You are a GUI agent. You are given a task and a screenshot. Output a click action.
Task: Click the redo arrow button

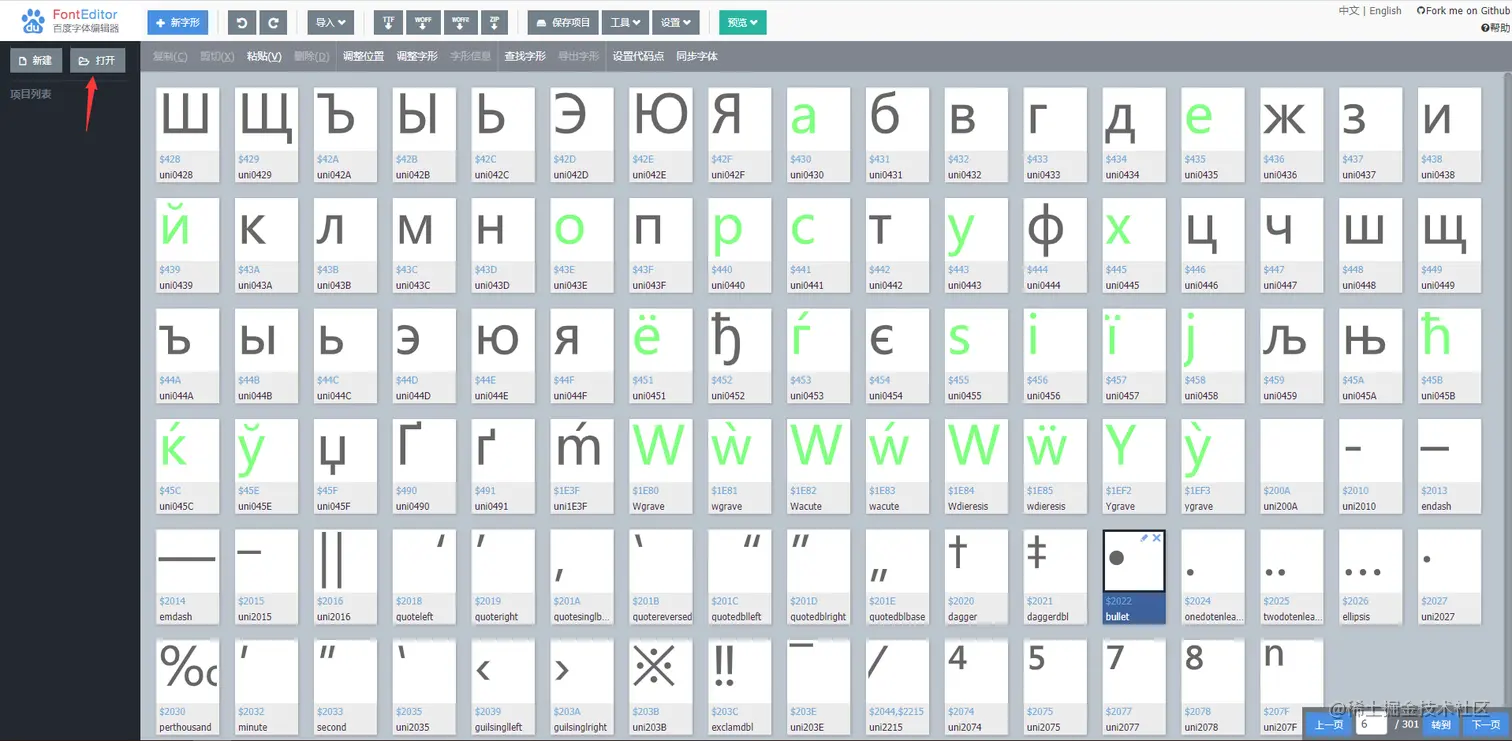point(273,22)
